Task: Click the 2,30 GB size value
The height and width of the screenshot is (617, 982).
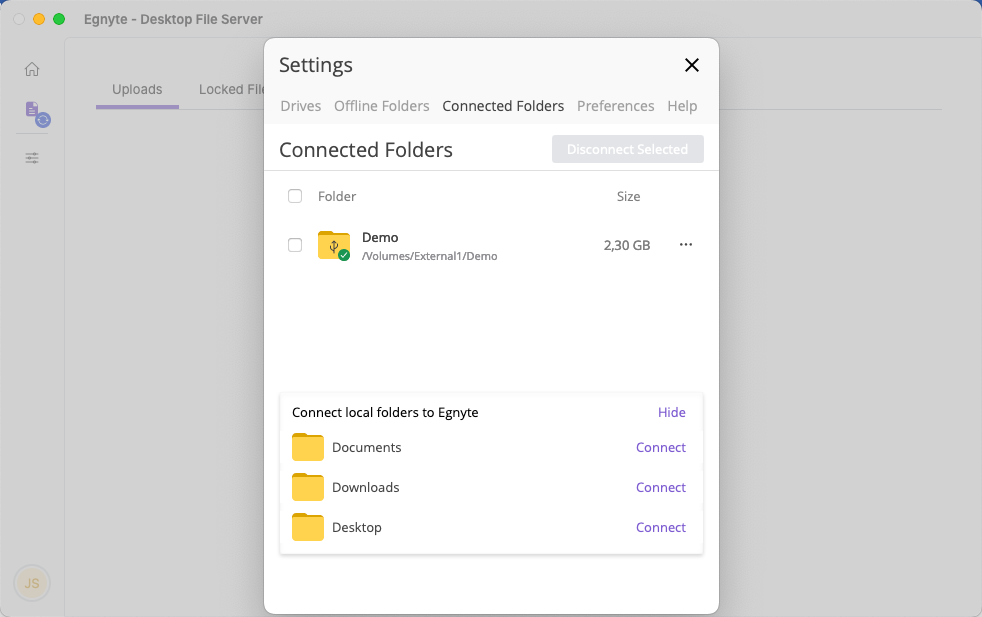Action: click(x=627, y=246)
